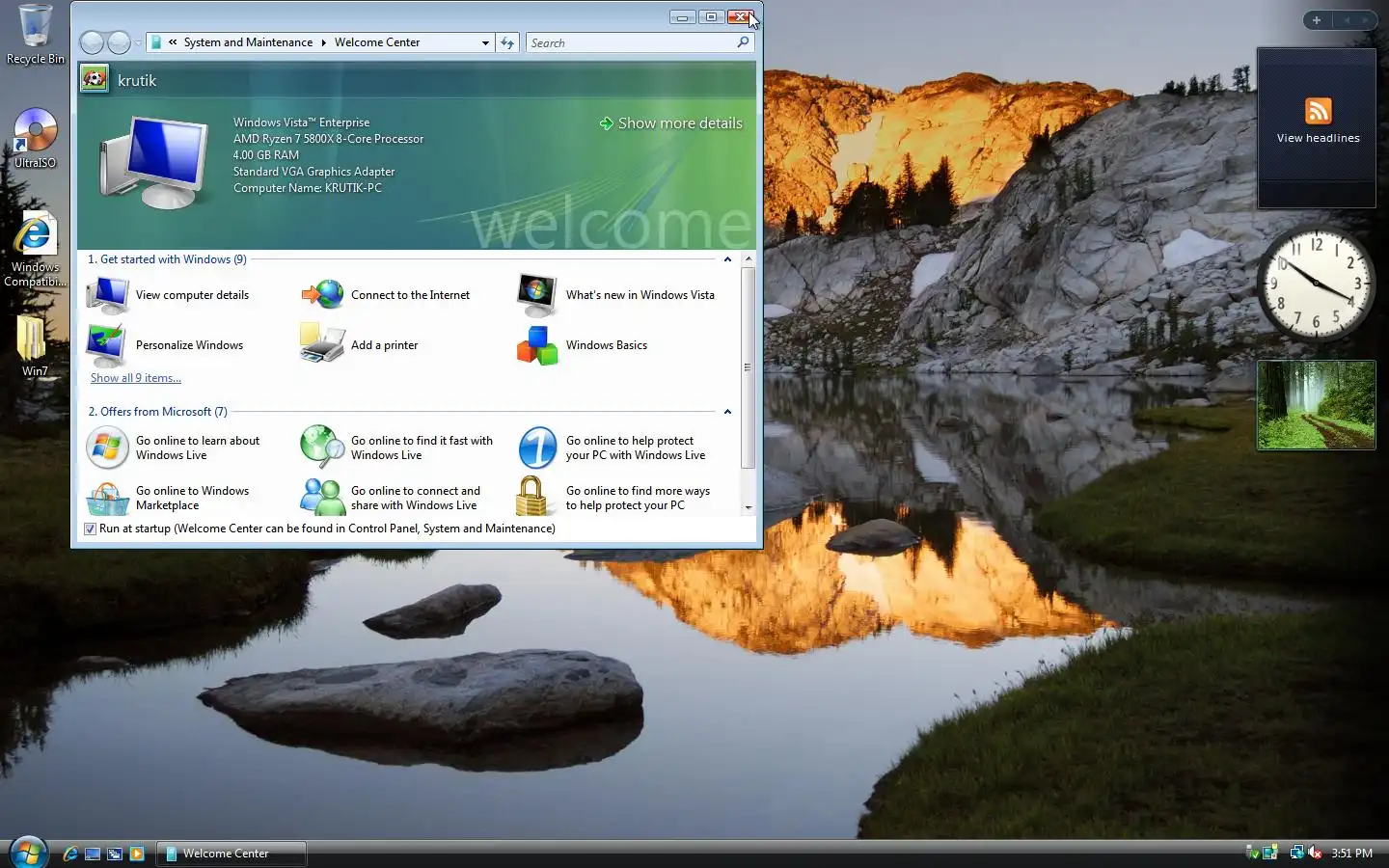Open Windows Basics item
1389x868 pixels.
tap(583, 345)
